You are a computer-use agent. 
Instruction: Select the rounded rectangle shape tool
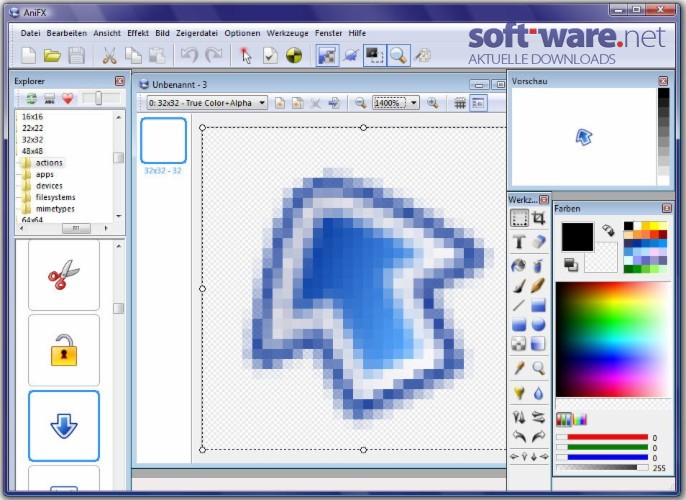coord(519,325)
